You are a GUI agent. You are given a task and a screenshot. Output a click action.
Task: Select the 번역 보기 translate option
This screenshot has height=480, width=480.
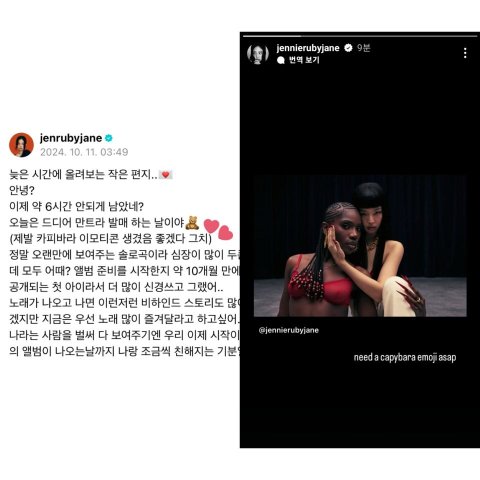pos(304,60)
